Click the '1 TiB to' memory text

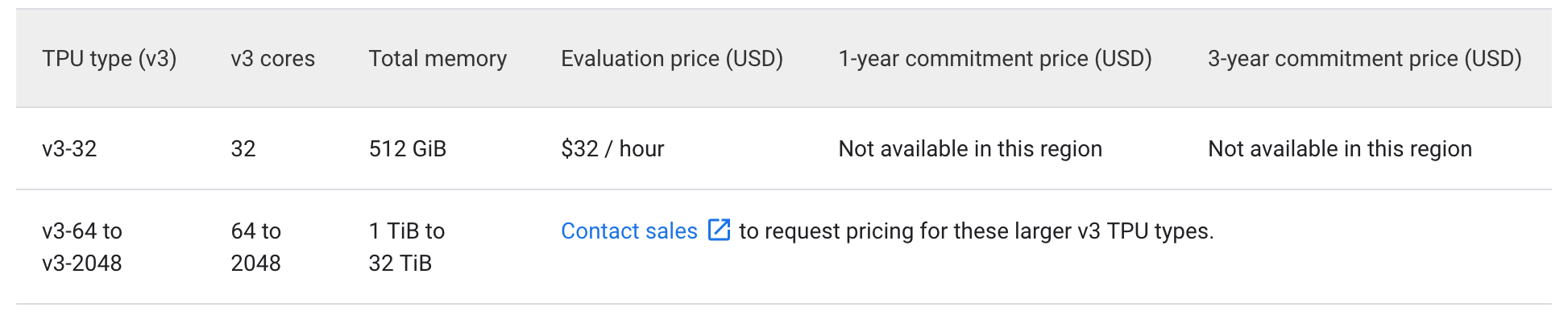click(x=406, y=231)
